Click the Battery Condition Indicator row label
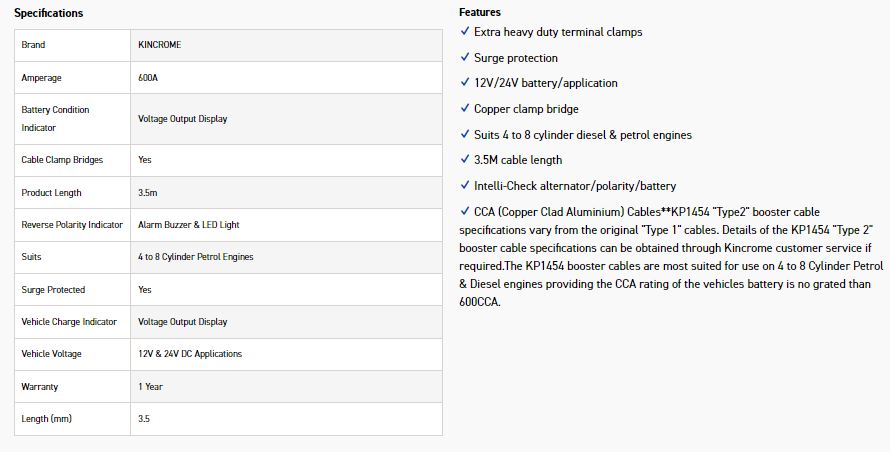Viewport: 890px width, 452px height. pos(55,118)
